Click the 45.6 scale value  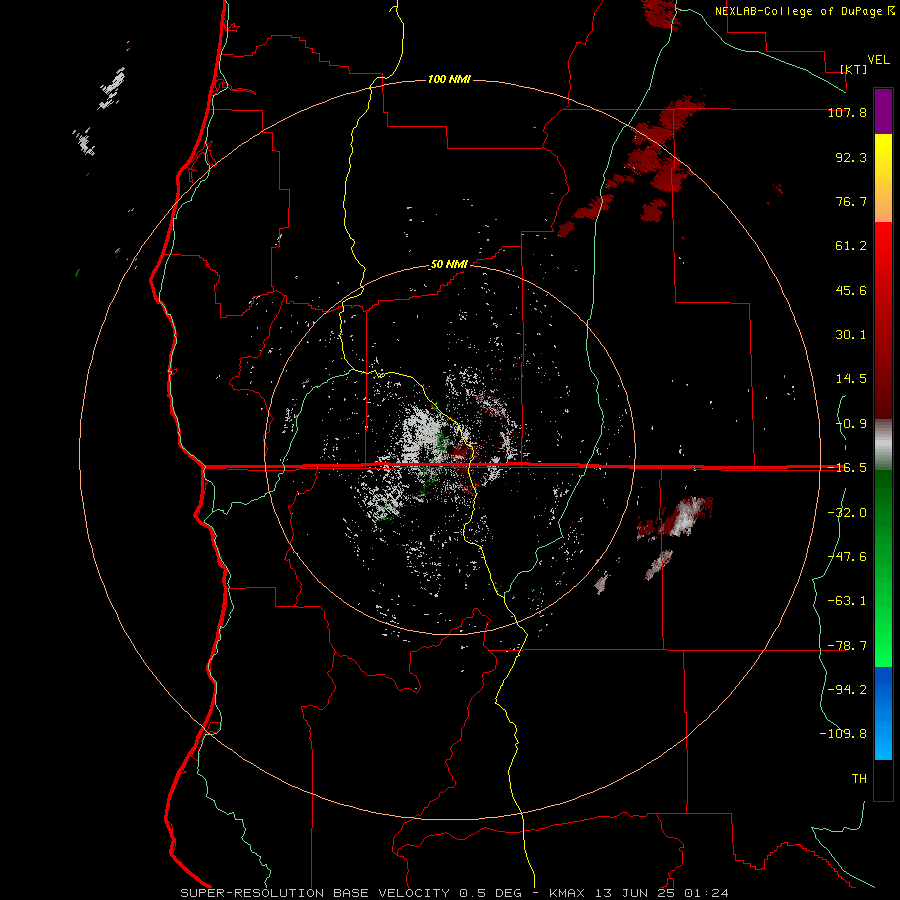tap(851, 290)
